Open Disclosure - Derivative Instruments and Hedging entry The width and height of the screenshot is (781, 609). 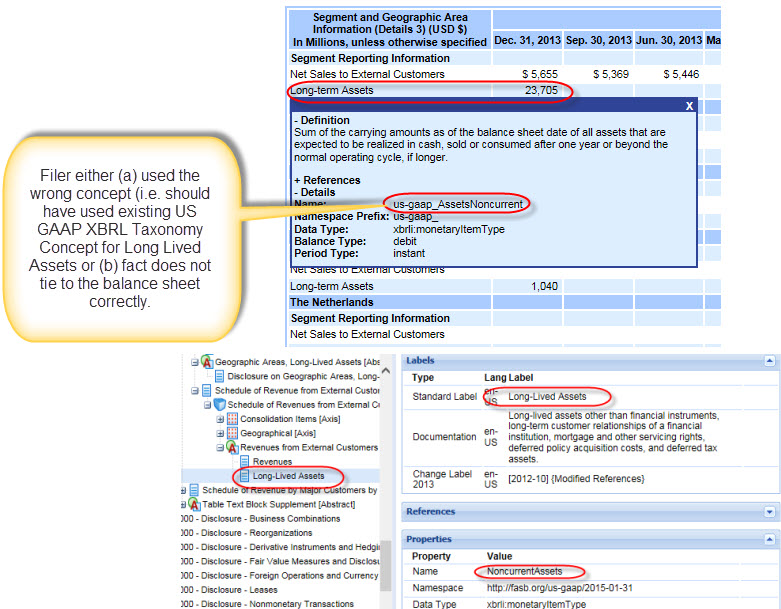280,547
